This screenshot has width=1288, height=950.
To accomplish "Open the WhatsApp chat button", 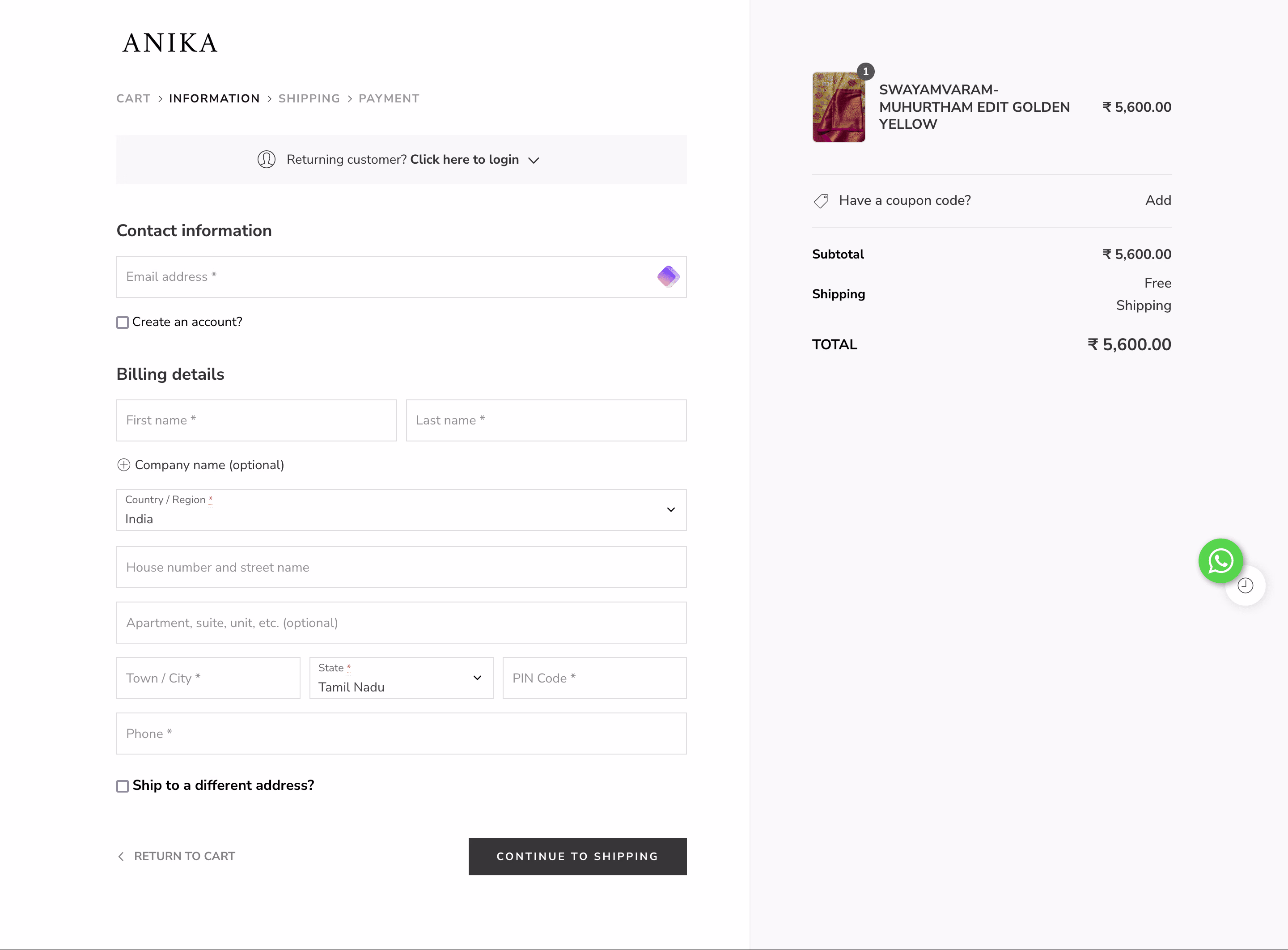I will click(1220, 561).
